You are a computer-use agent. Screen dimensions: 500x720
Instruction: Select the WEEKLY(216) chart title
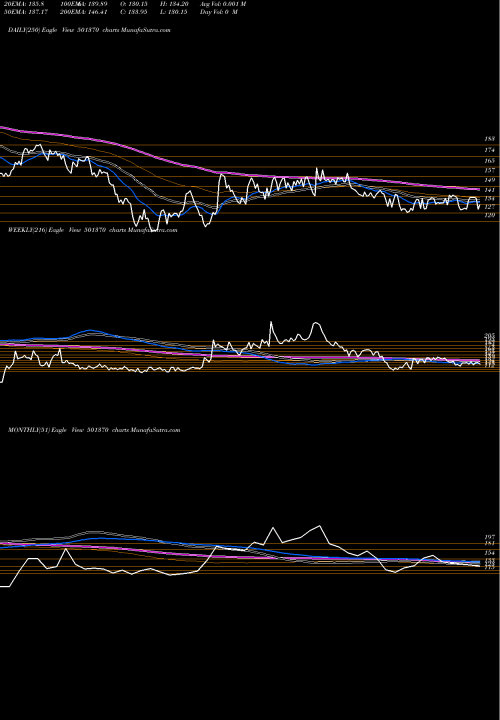point(92,230)
